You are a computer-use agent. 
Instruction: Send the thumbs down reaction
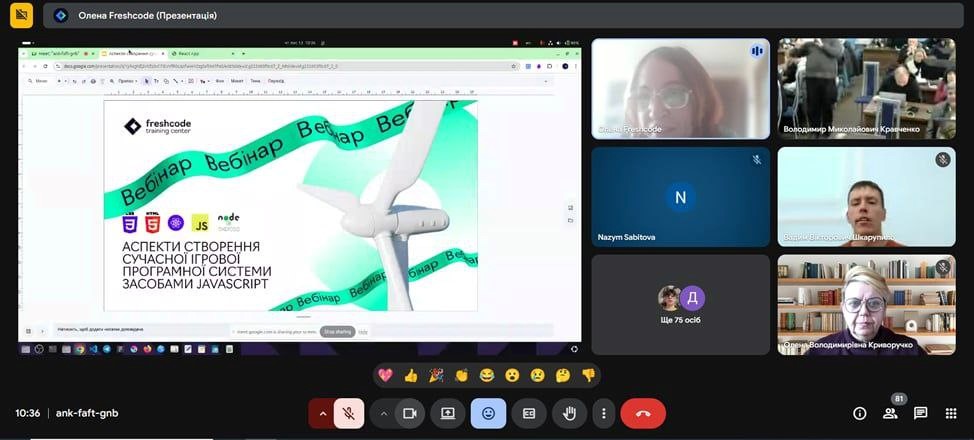click(588, 375)
